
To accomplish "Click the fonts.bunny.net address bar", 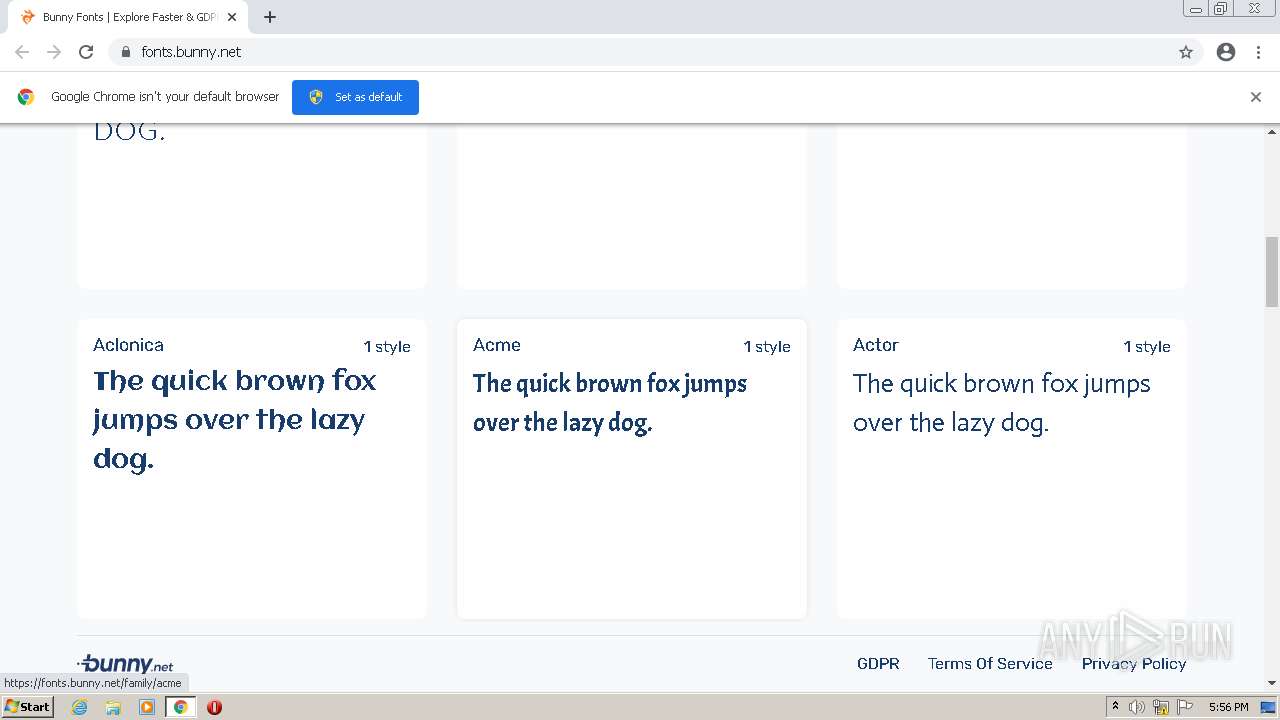I will point(600,52).
